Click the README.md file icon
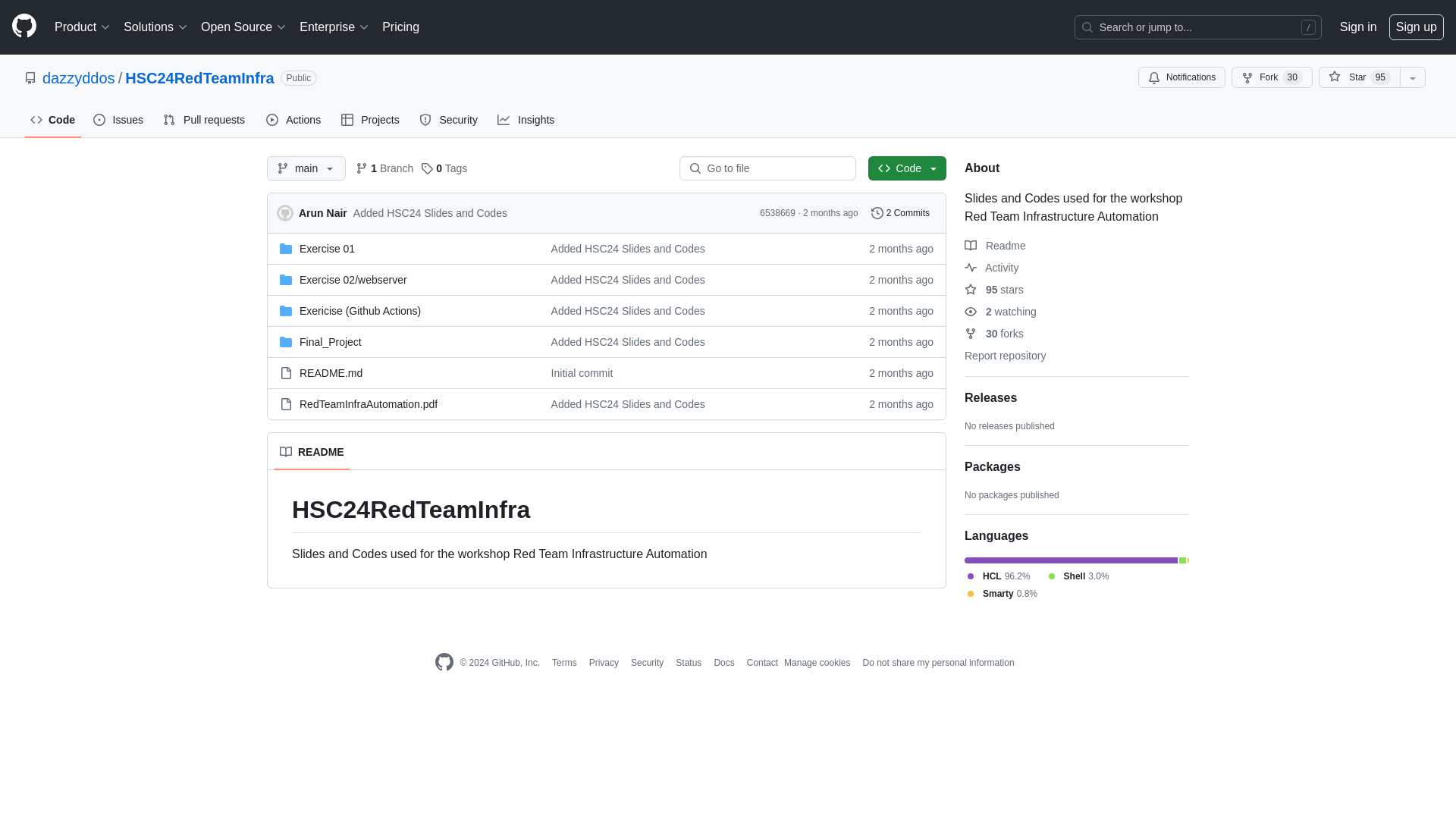The width and height of the screenshot is (1456, 819). point(286,373)
